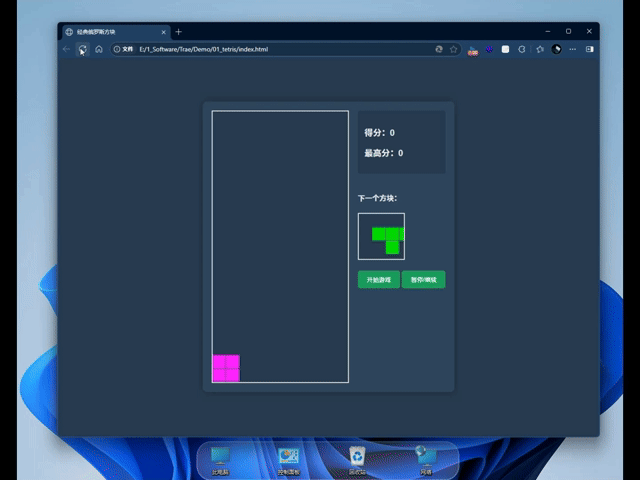
Task: Open the browser extensions puzzle icon
Action: (x=522, y=49)
